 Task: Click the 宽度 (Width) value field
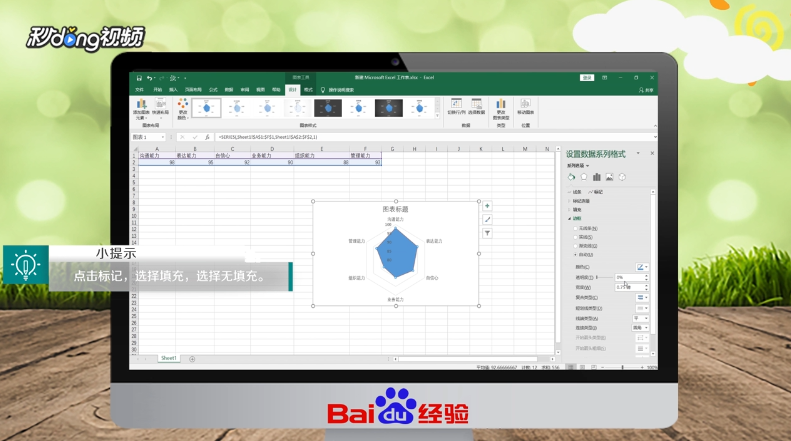[x=630, y=287]
